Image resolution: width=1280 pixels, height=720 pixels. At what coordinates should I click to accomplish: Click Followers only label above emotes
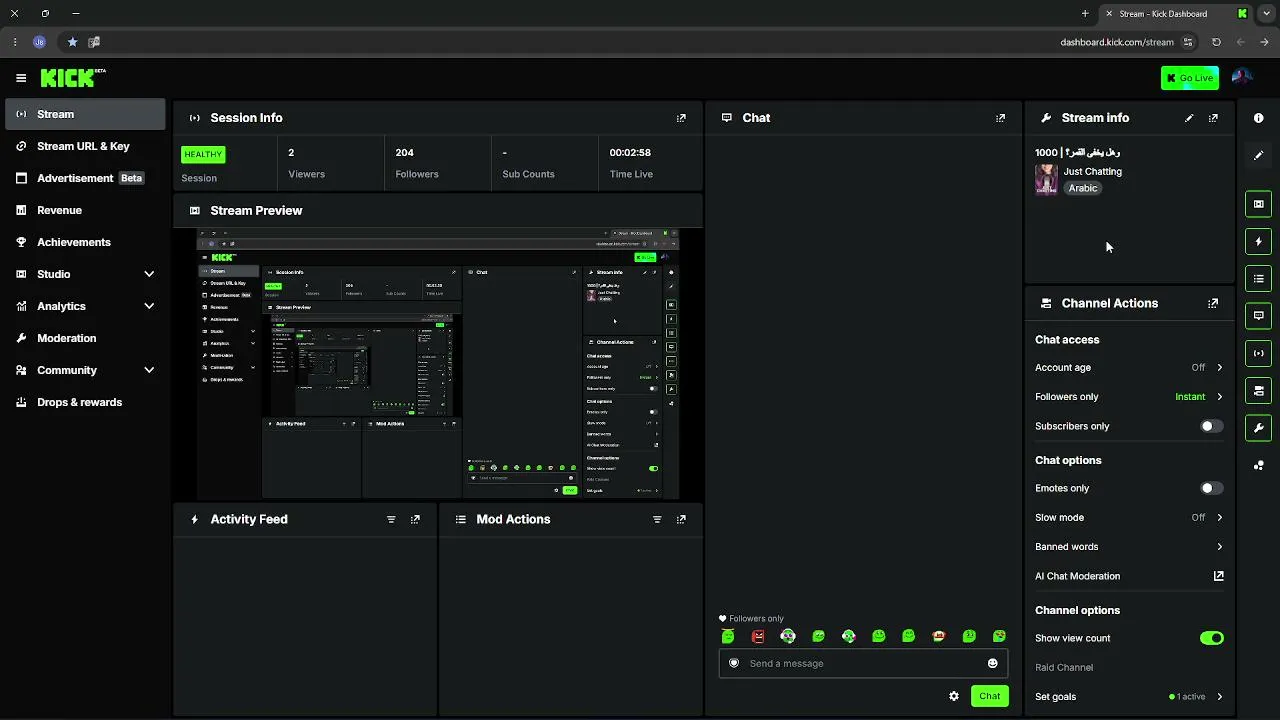pos(756,619)
